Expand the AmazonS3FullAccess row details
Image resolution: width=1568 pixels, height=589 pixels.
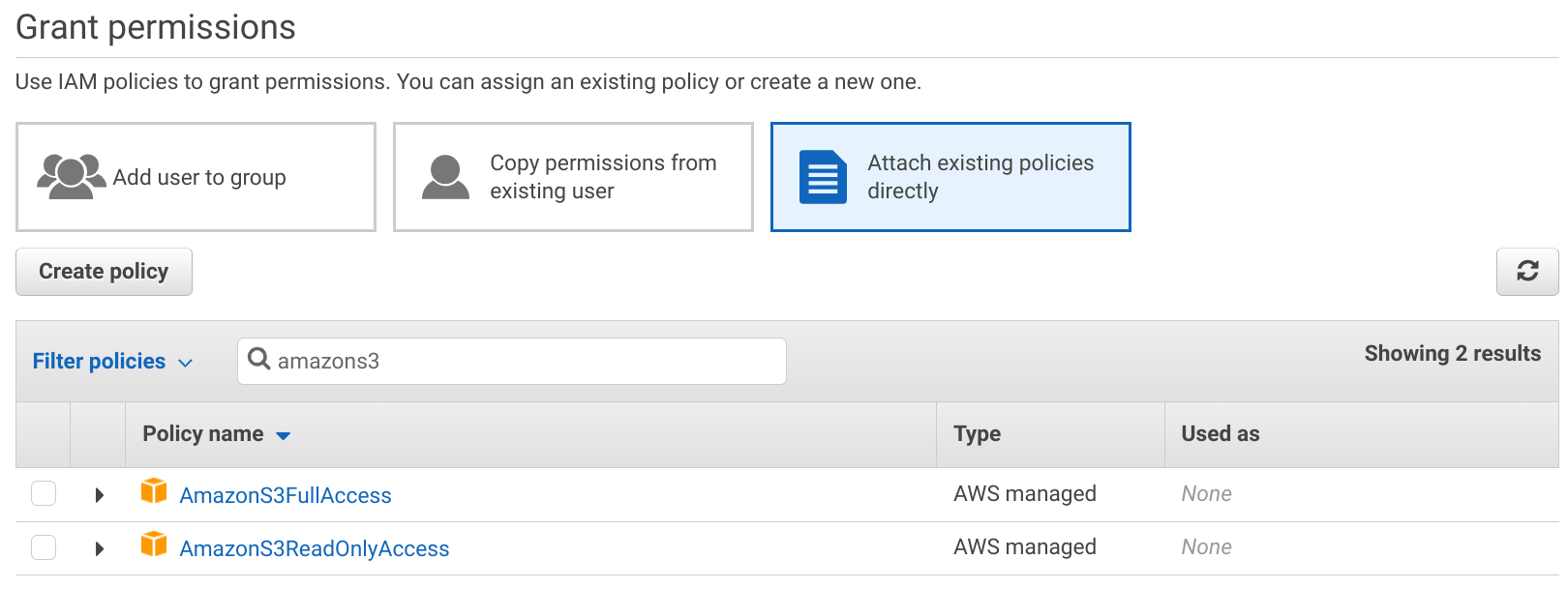99,495
